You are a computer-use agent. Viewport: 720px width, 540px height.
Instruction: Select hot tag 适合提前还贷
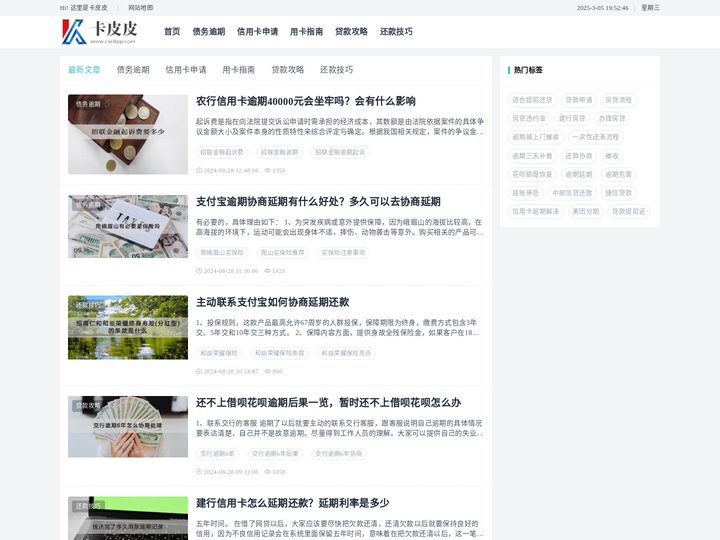coord(533,100)
